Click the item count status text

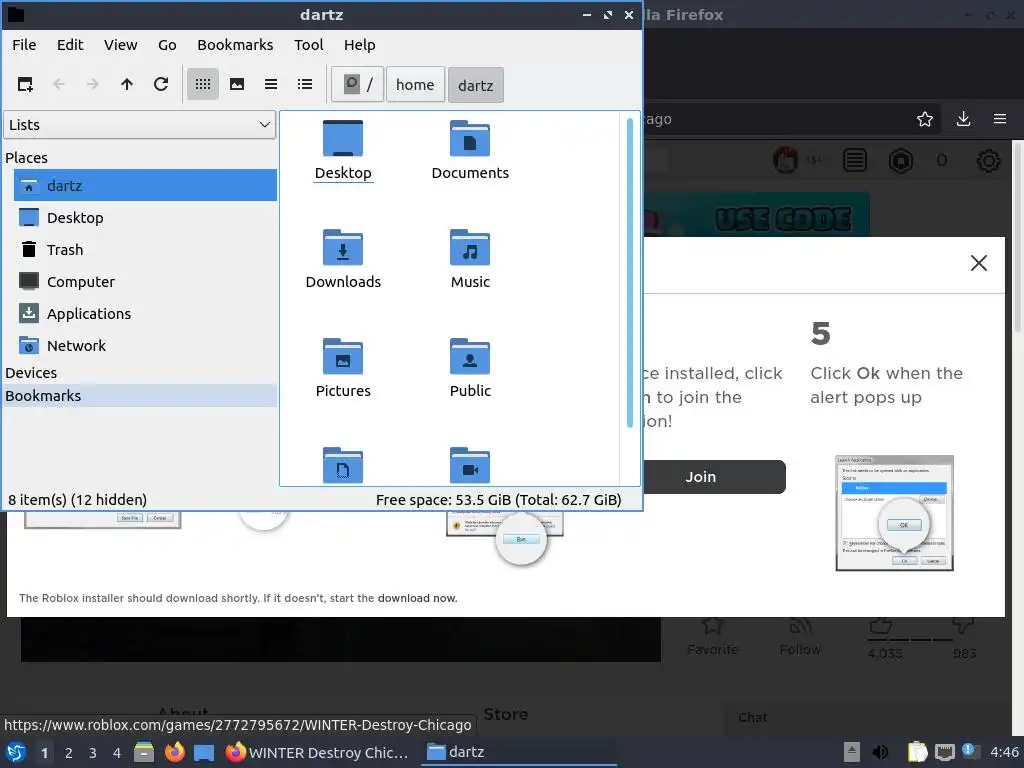click(77, 500)
